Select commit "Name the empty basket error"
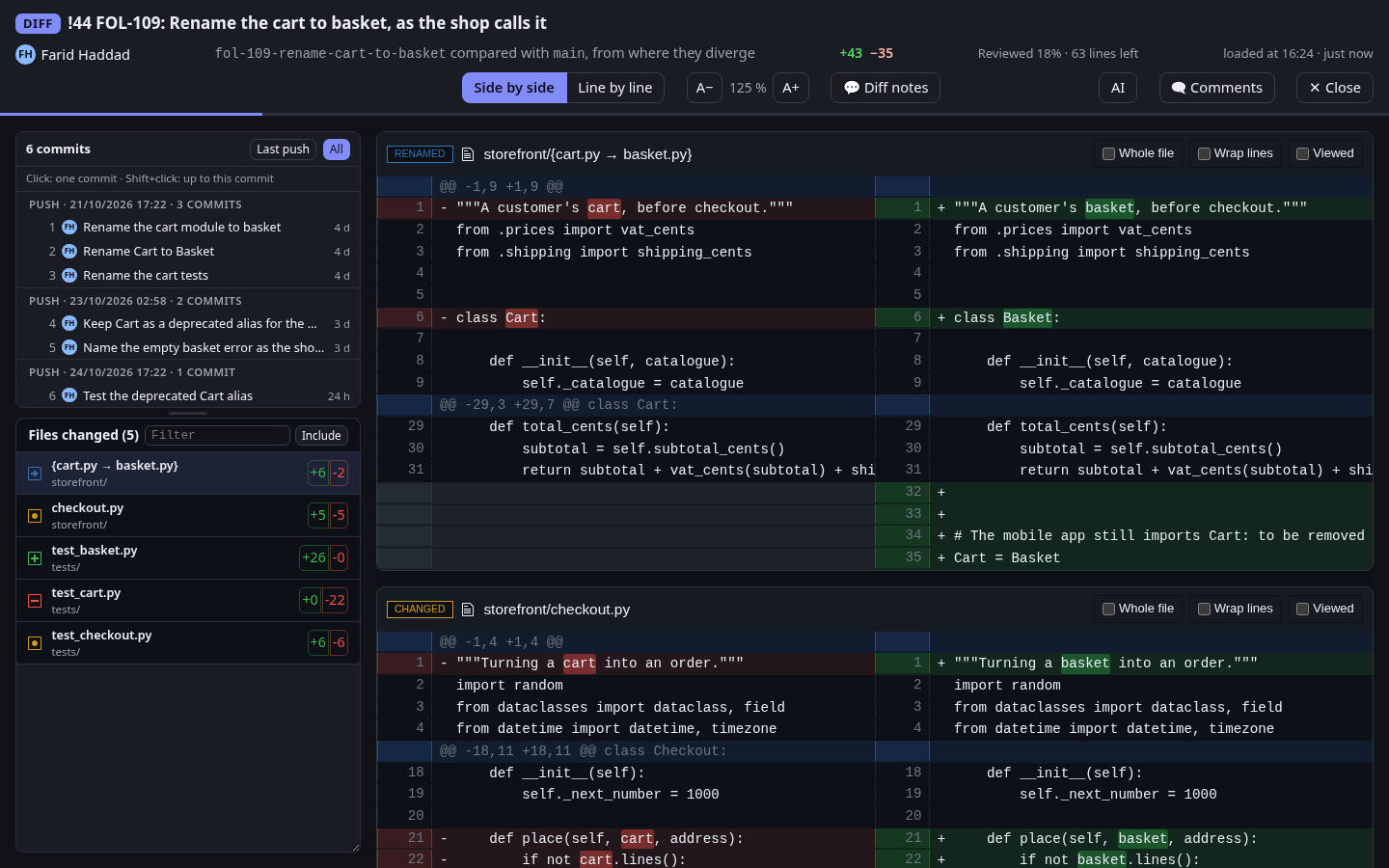This screenshot has height=868, width=1389. pyautogui.click(x=188, y=348)
